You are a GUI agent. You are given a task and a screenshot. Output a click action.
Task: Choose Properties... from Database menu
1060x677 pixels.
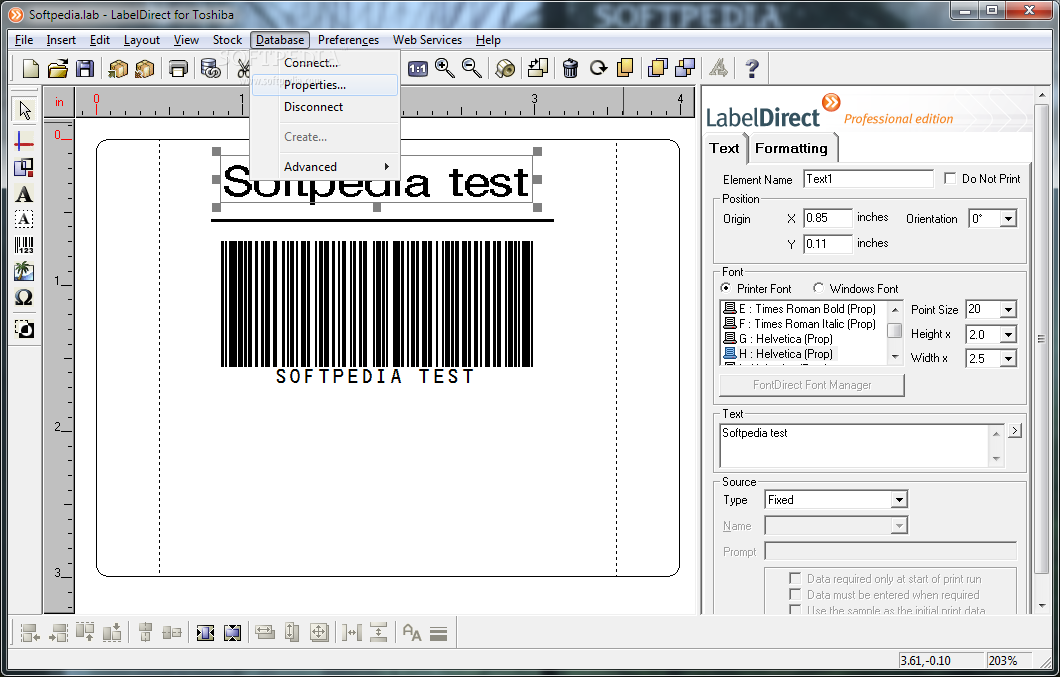pos(326,85)
